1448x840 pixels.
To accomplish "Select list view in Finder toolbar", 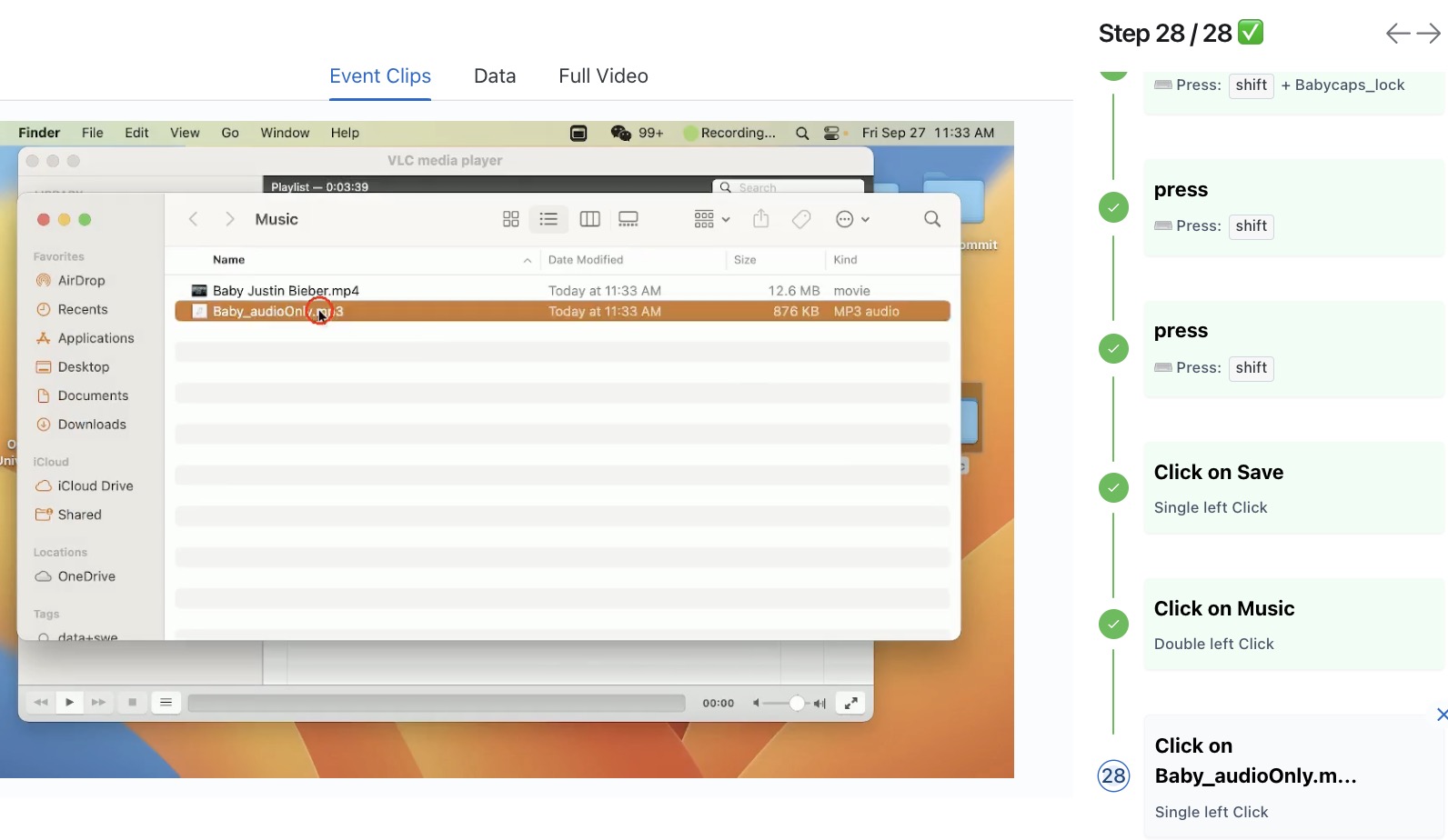I will tap(548, 219).
